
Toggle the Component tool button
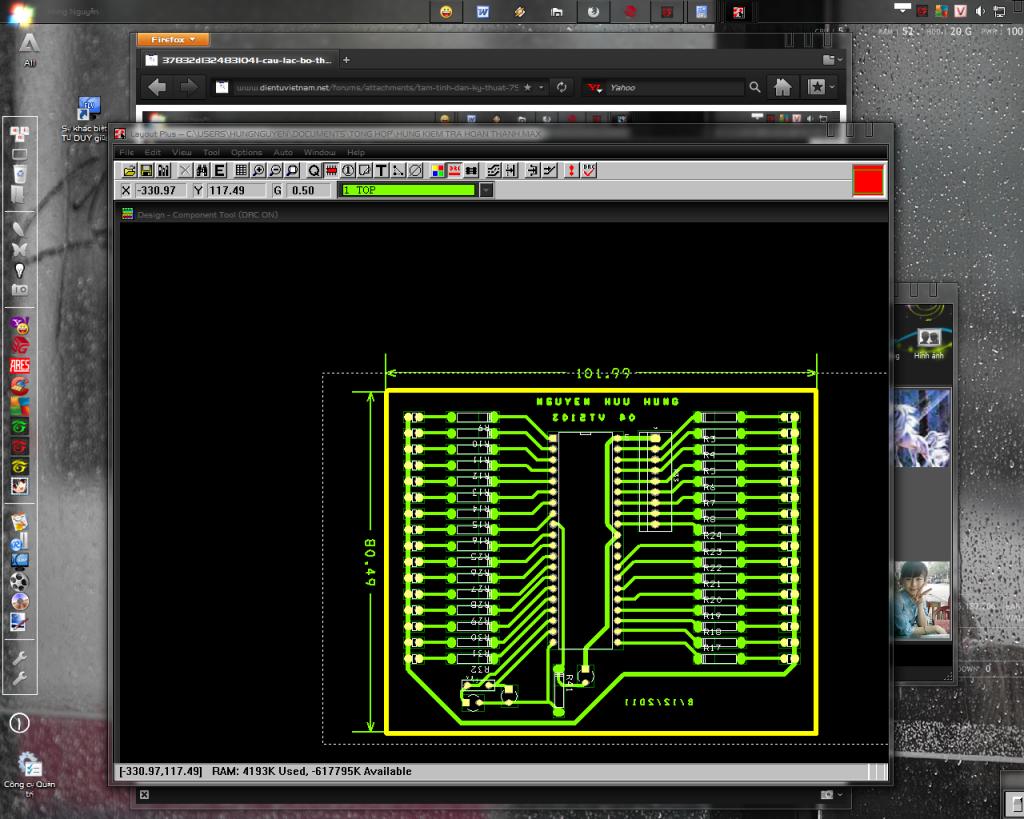click(x=330, y=171)
